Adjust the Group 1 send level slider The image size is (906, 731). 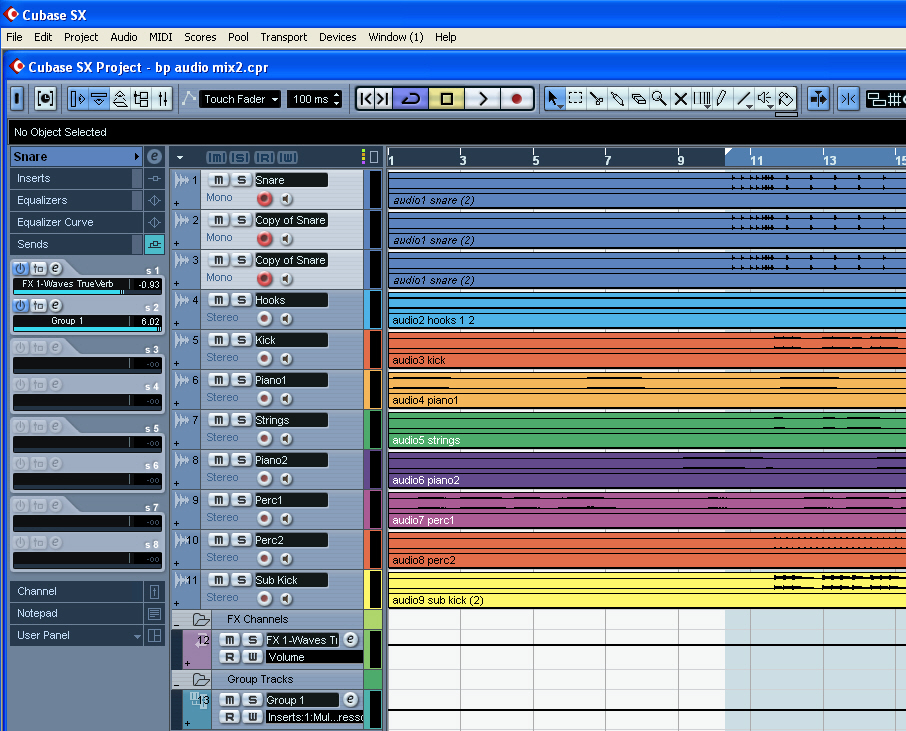pos(87,329)
